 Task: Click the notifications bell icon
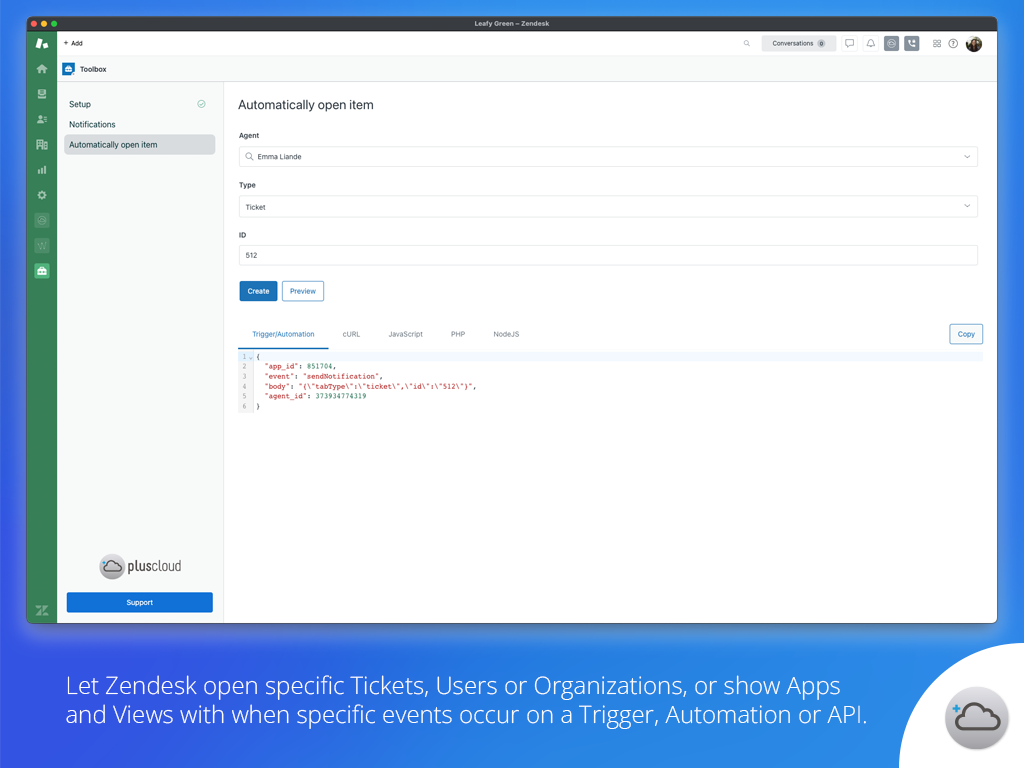pyautogui.click(x=870, y=44)
